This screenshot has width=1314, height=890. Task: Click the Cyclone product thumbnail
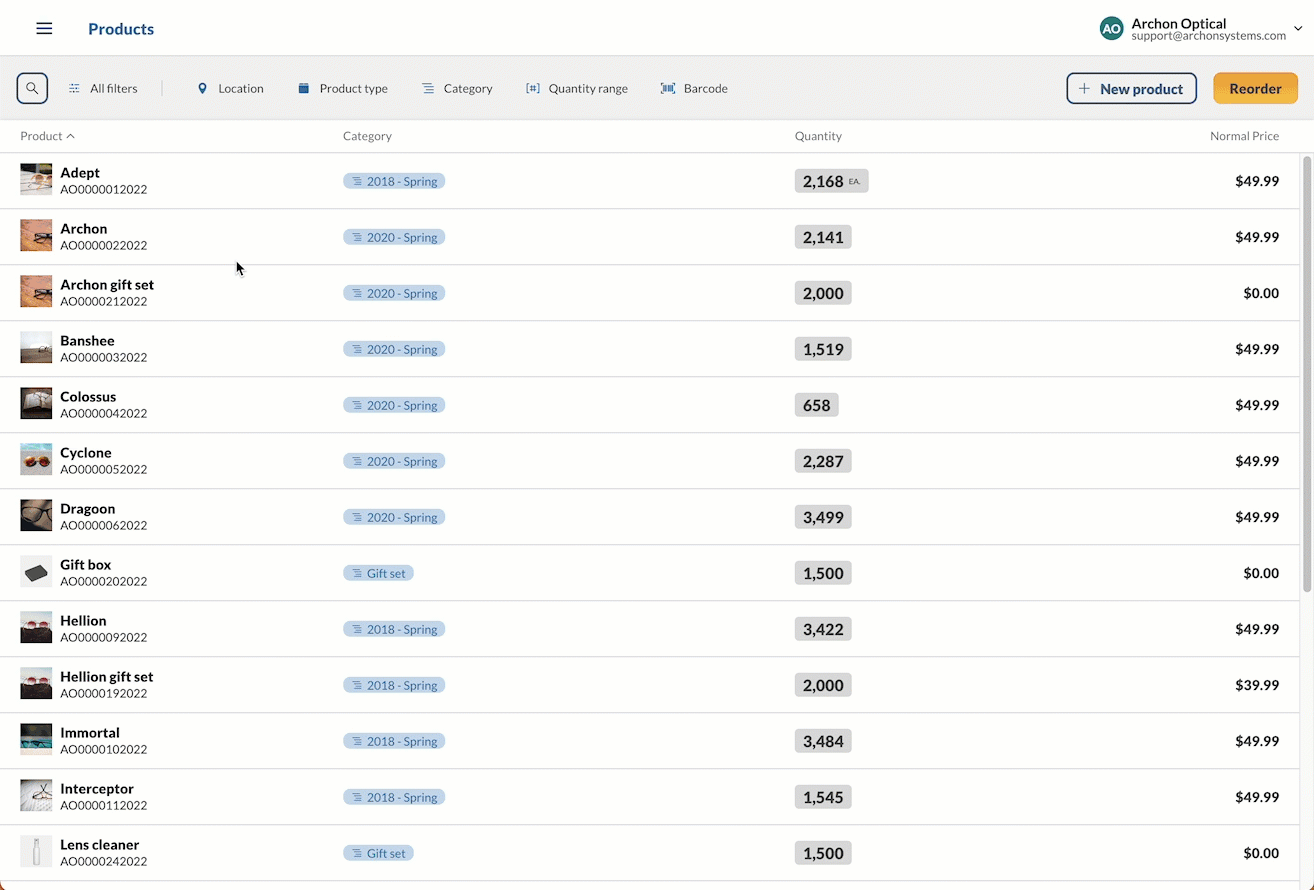point(36,460)
